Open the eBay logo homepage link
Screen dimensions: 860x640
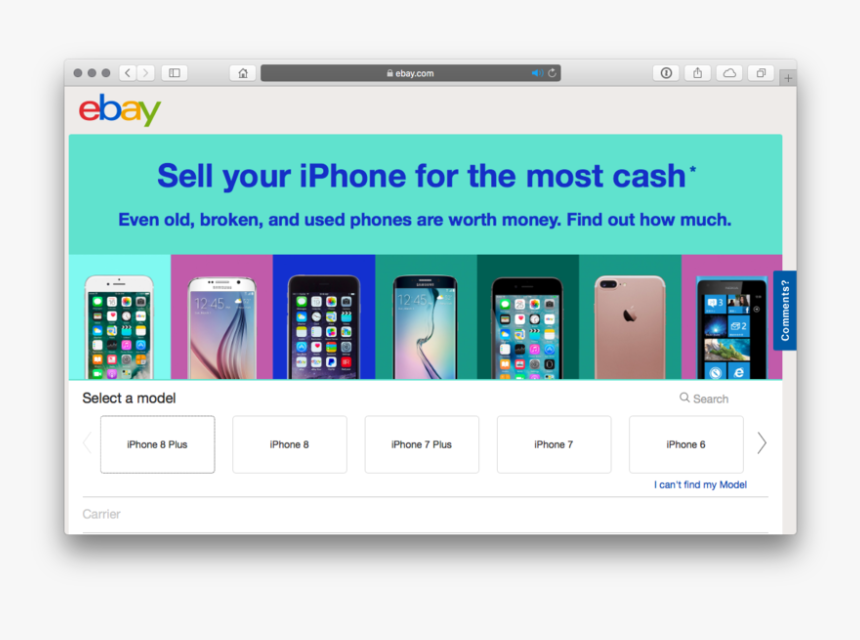(x=120, y=110)
